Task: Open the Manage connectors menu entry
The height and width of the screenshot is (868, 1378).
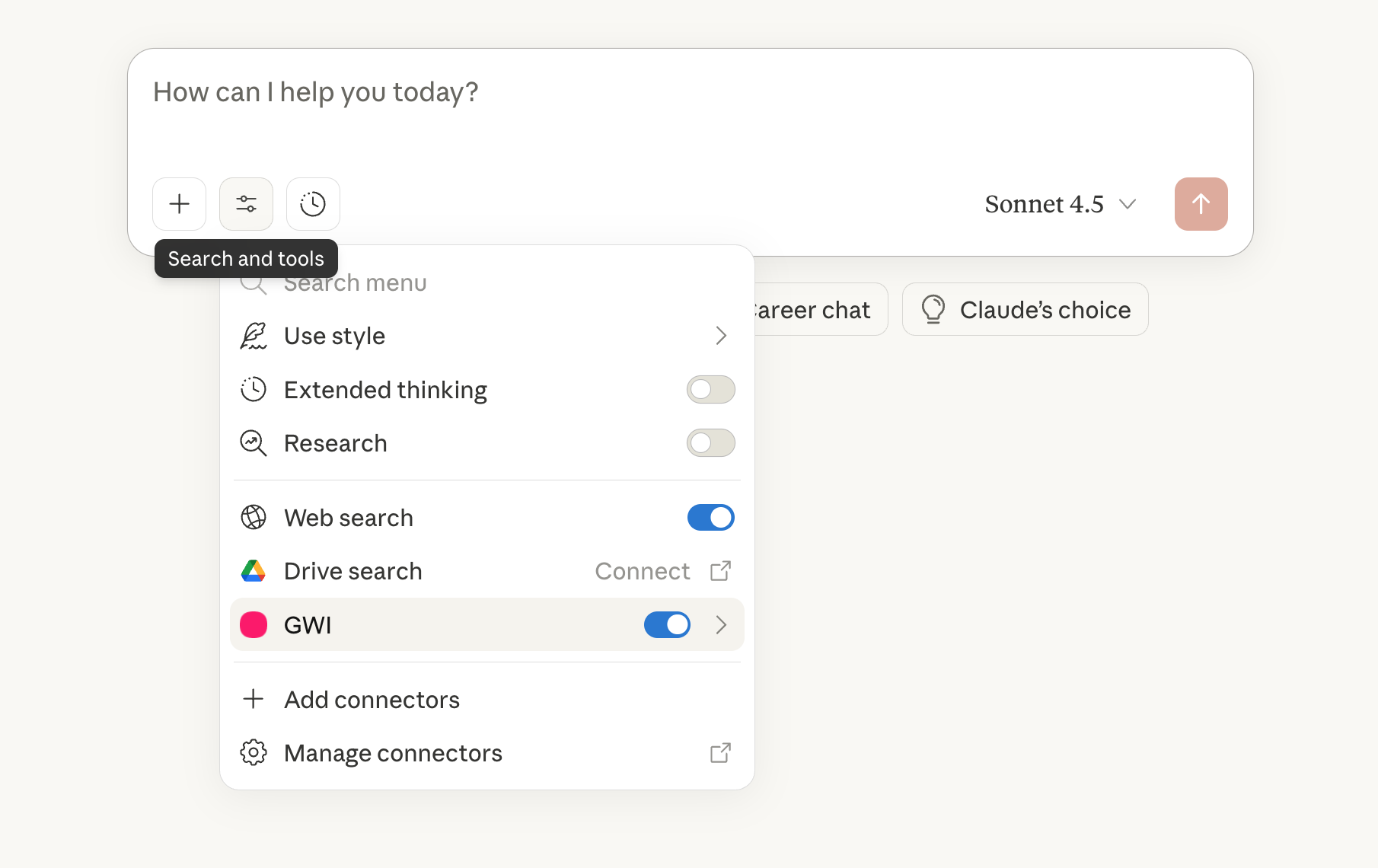Action: click(x=393, y=753)
